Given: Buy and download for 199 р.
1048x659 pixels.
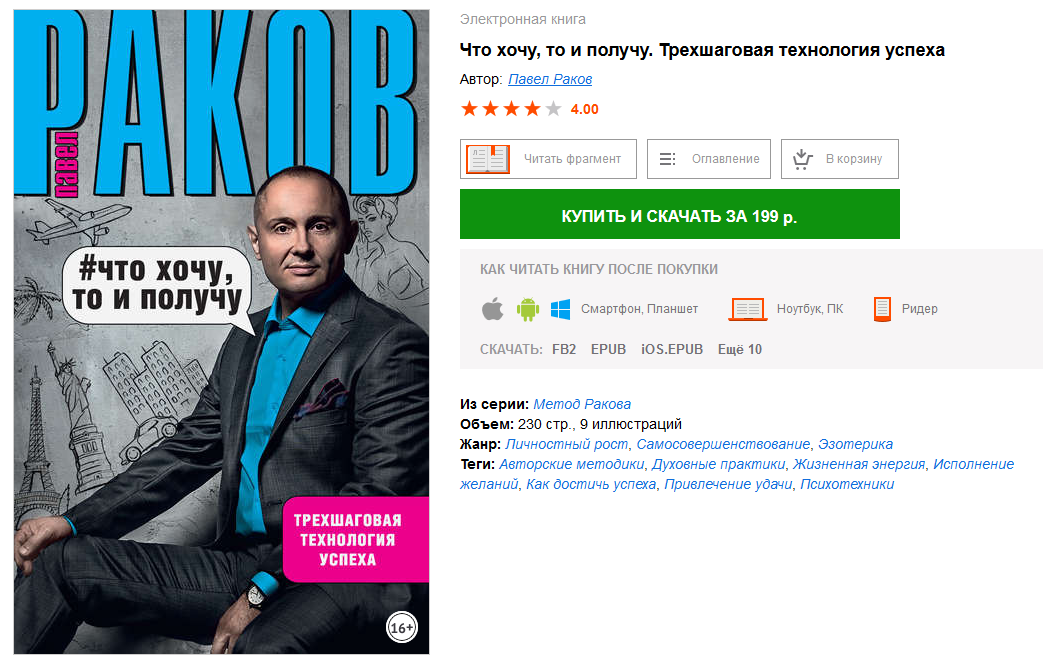Looking at the screenshot, I should pos(679,214).
